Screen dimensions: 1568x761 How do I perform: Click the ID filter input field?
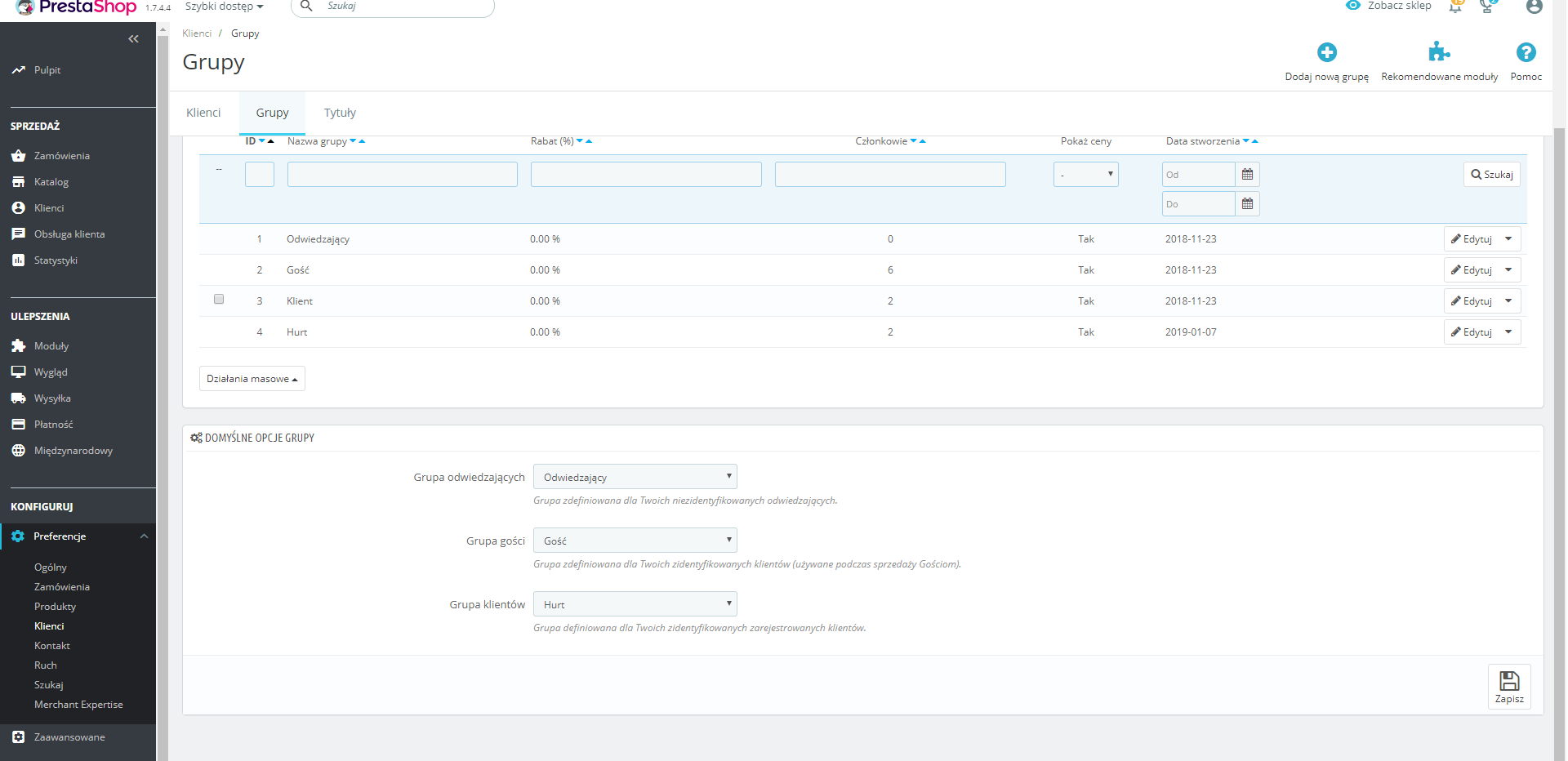click(x=260, y=175)
